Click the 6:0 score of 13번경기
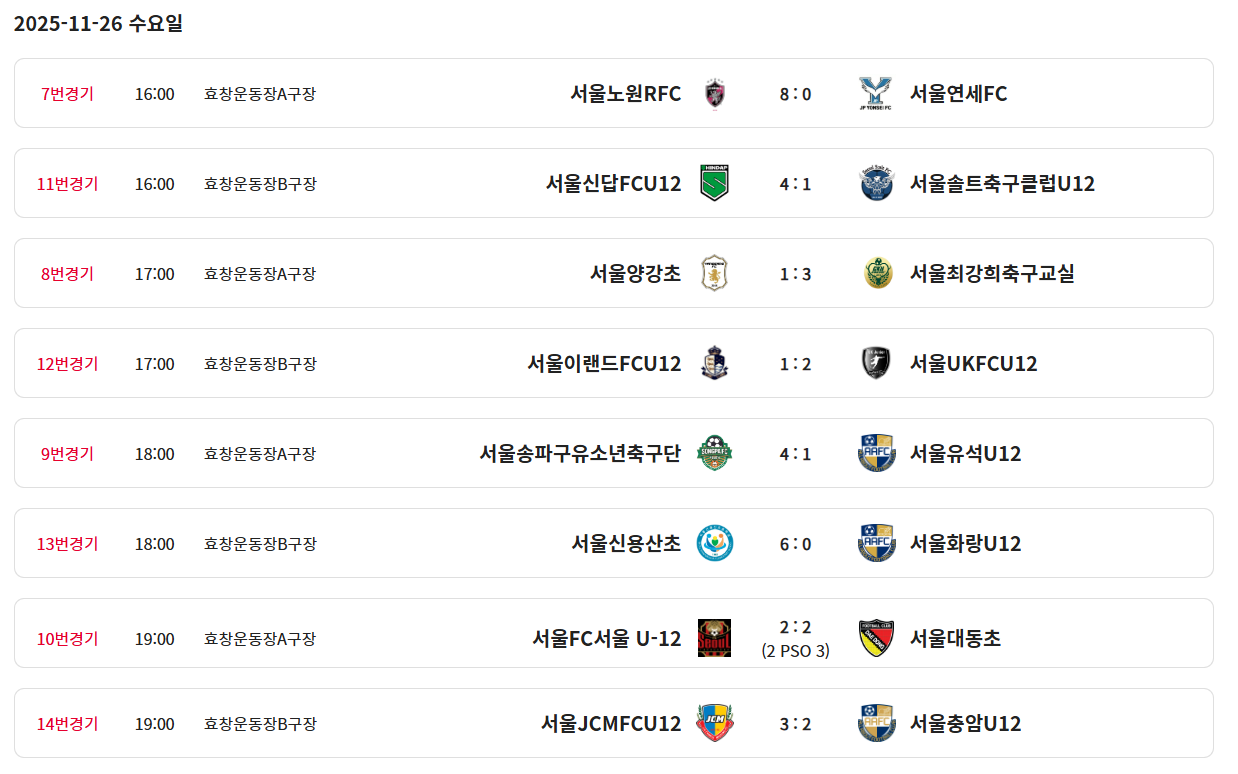The height and width of the screenshot is (774, 1238). [795, 544]
